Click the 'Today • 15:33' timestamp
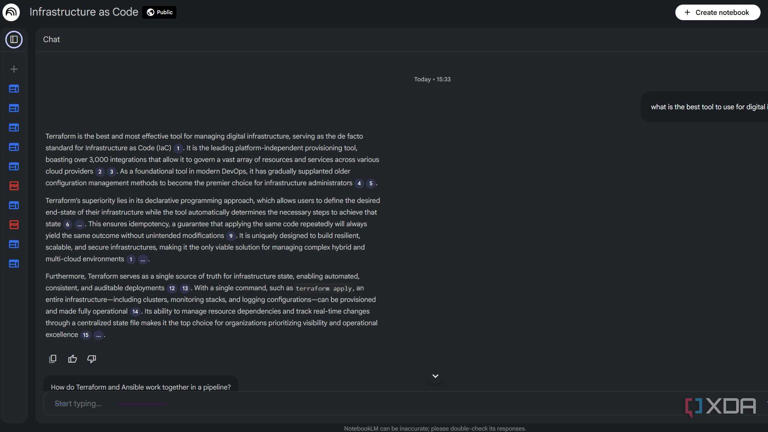This screenshot has height=432, width=768. click(x=432, y=79)
